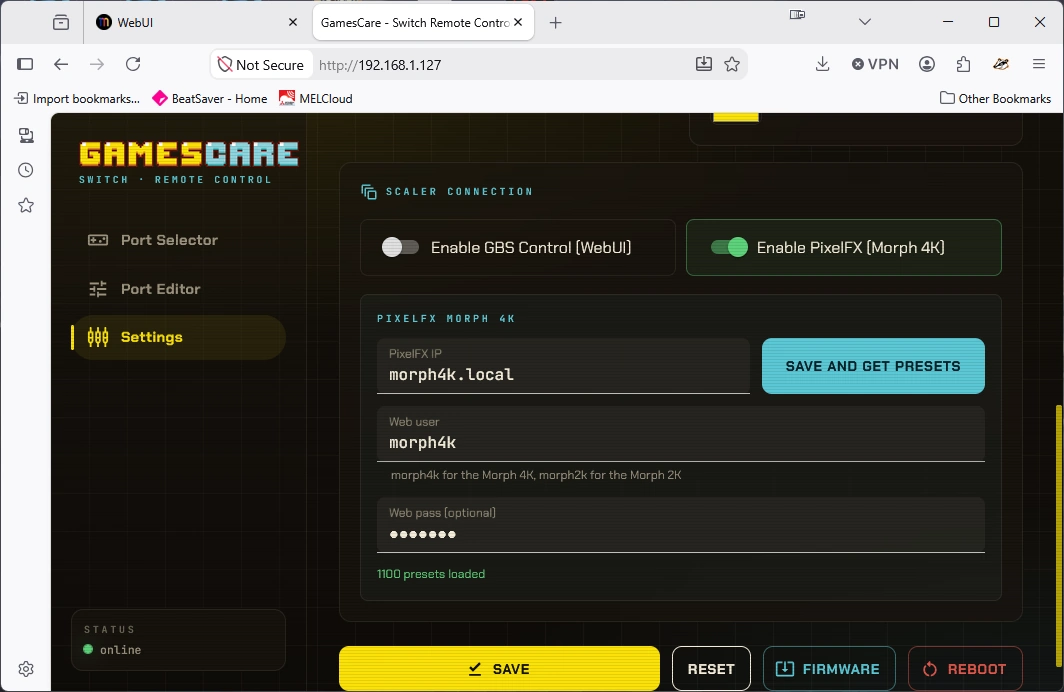The image size is (1064, 692).
Task: Click the Scaler Connection section icon
Action: pos(368,192)
